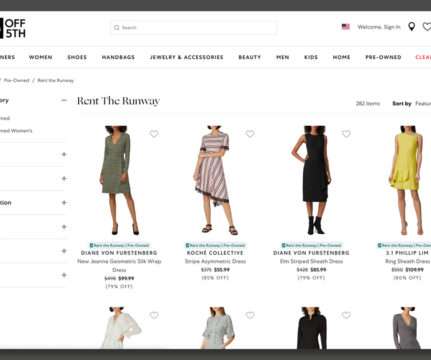Click the search magnifier icon
This screenshot has width=431, height=360.
click(x=116, y=28)
